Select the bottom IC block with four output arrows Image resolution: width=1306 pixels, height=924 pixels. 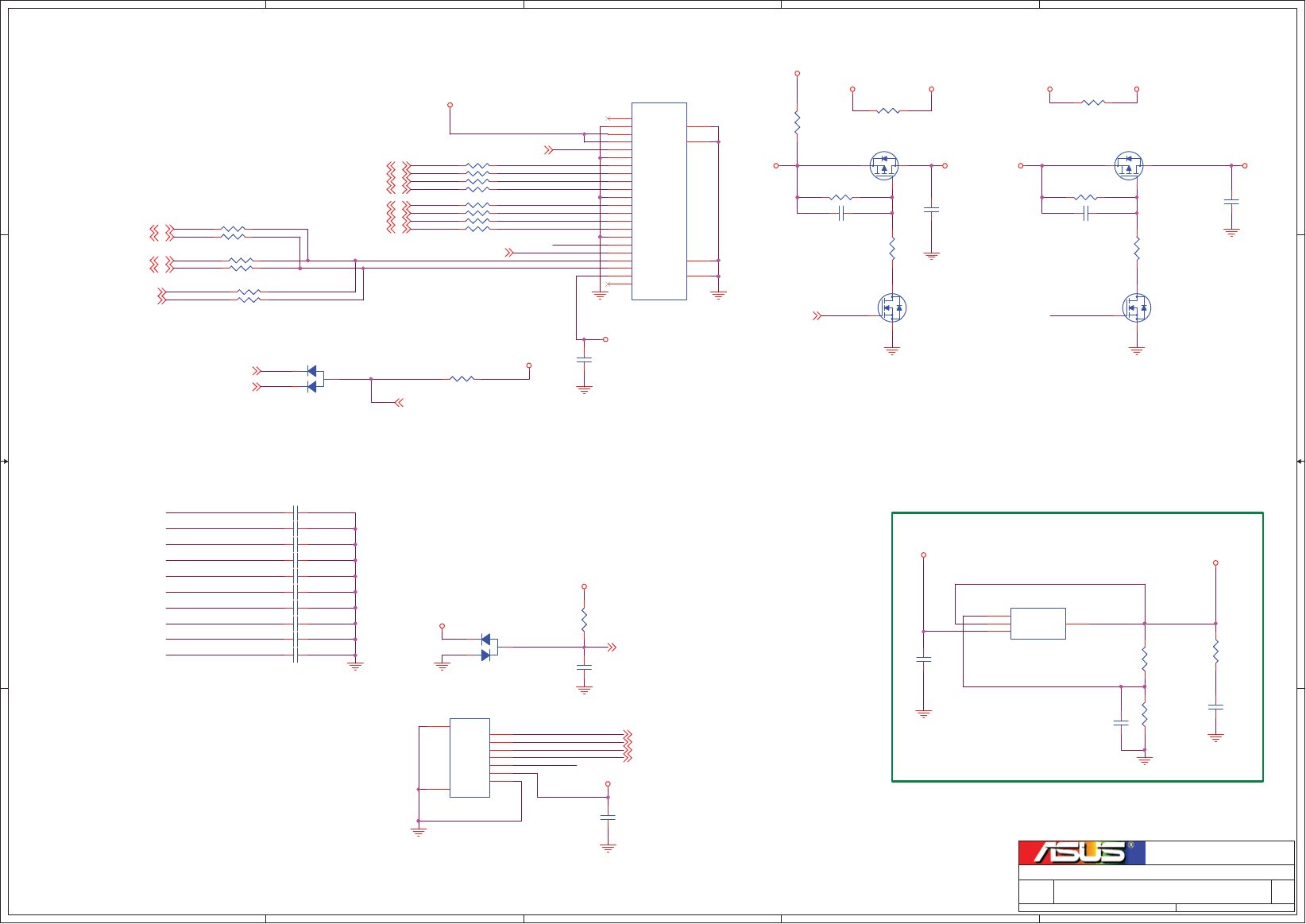point(469,758)
